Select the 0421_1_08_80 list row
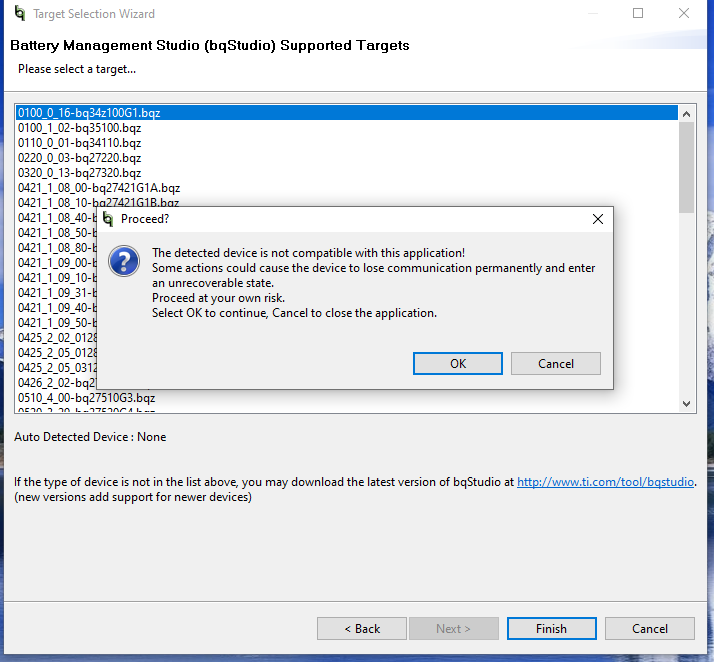The height and width of the screenshot is (662, 714). [56, 248]
